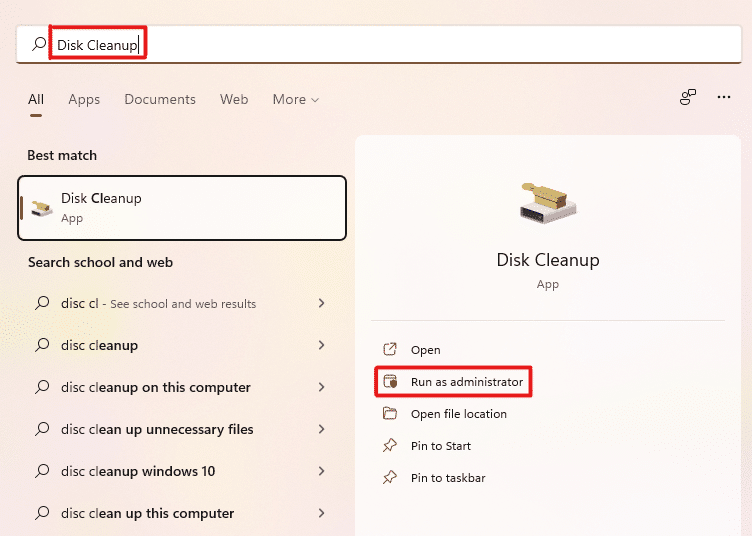The height and width of the screenshot is (536, 752).
Task: Click 'disc cleanup on this computer' suggestion
Action: (182, 387)
